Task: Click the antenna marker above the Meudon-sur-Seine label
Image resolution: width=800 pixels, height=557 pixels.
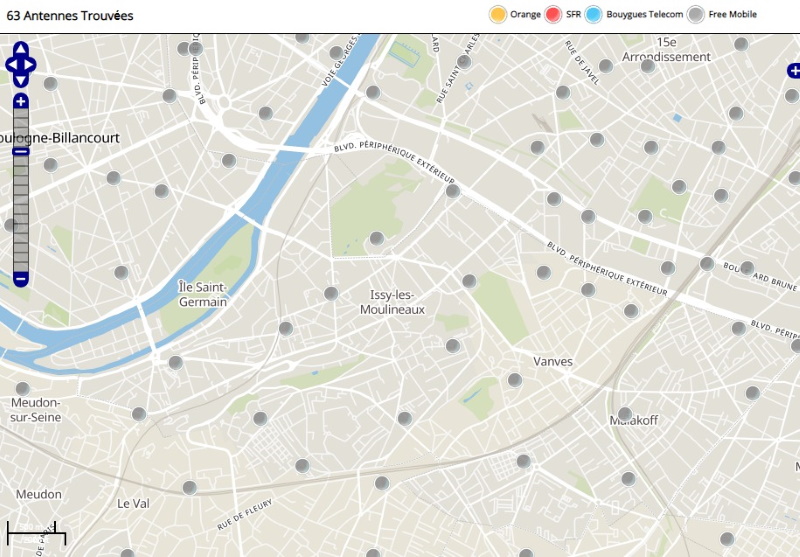Action: pyautogui.click(x=22, y=388)
